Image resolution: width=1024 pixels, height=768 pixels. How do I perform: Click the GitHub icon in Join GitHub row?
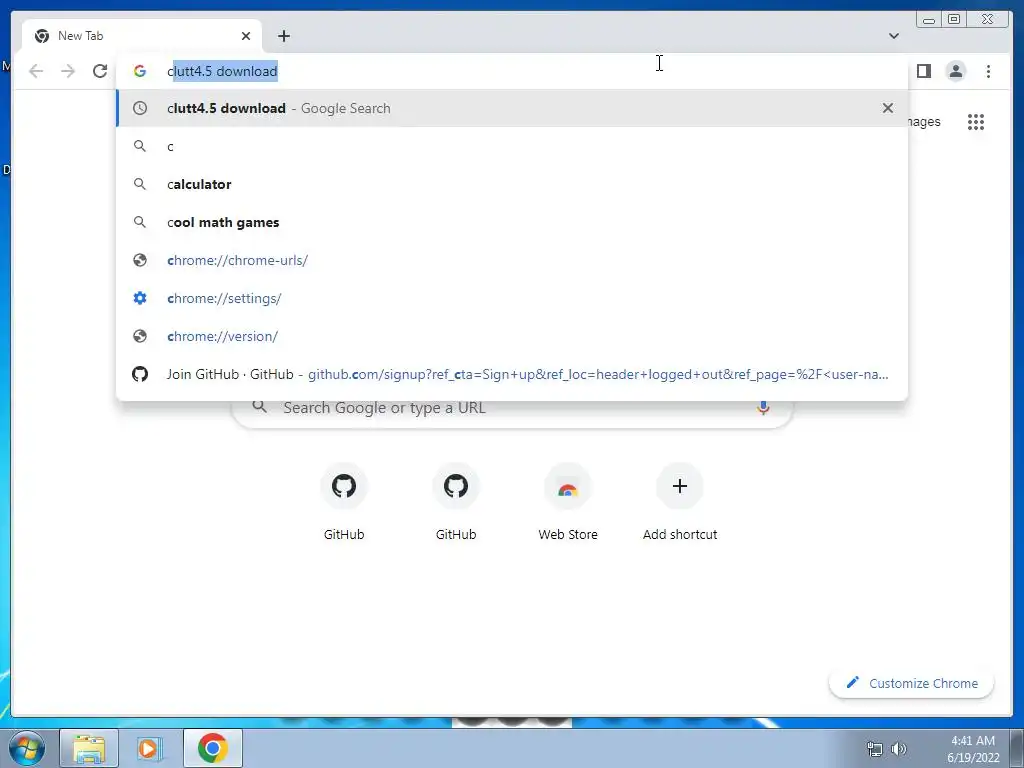point(140,374)
